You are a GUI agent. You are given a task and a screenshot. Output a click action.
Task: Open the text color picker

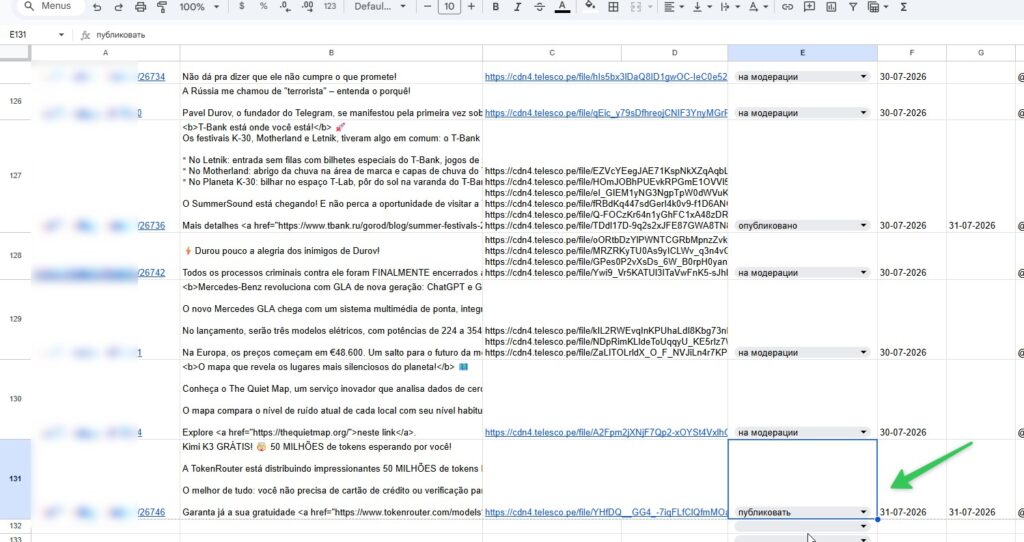(x=562, y=7)
